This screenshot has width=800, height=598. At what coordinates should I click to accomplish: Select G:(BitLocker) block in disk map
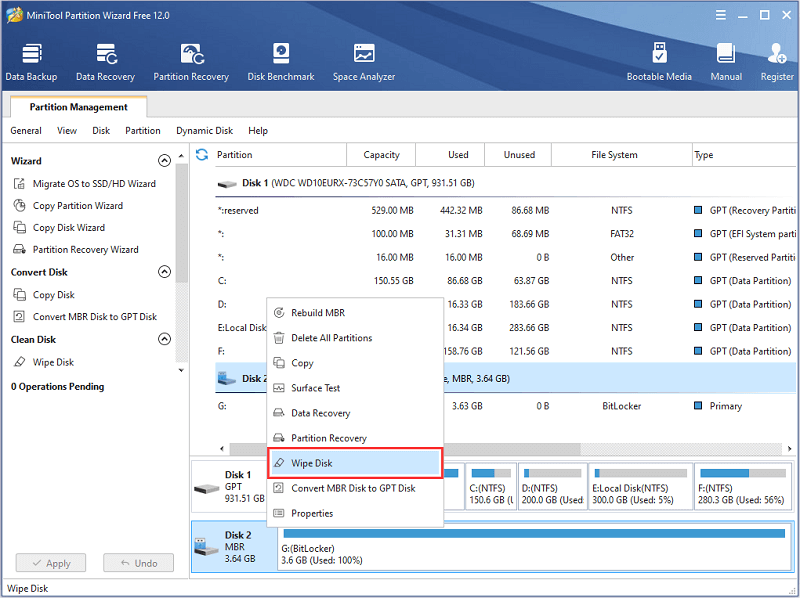534,546
